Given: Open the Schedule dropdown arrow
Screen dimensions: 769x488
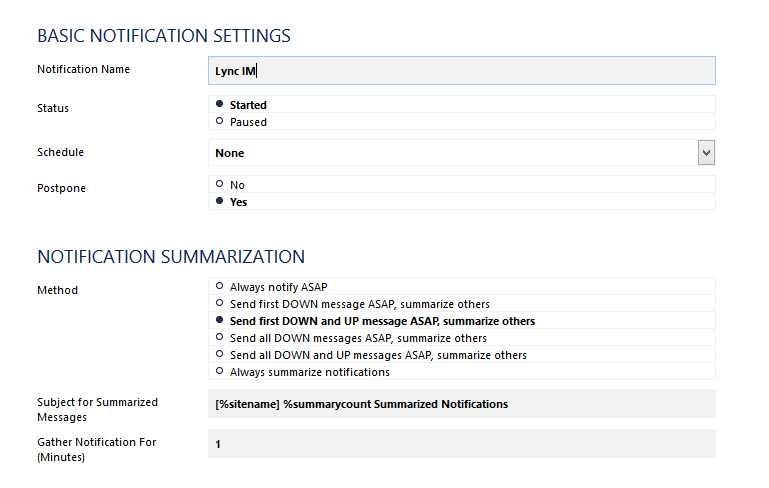Looking at the screenshot, I should tap(706, 153).
